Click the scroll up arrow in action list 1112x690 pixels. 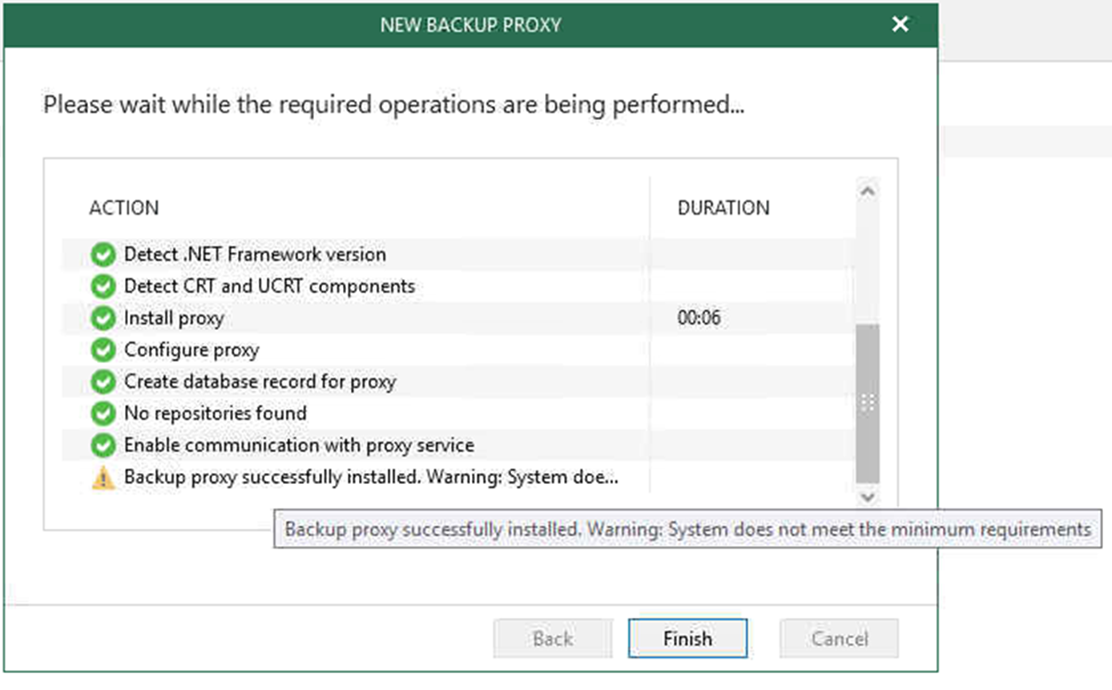pyautogui.click(x=867, y=191)
